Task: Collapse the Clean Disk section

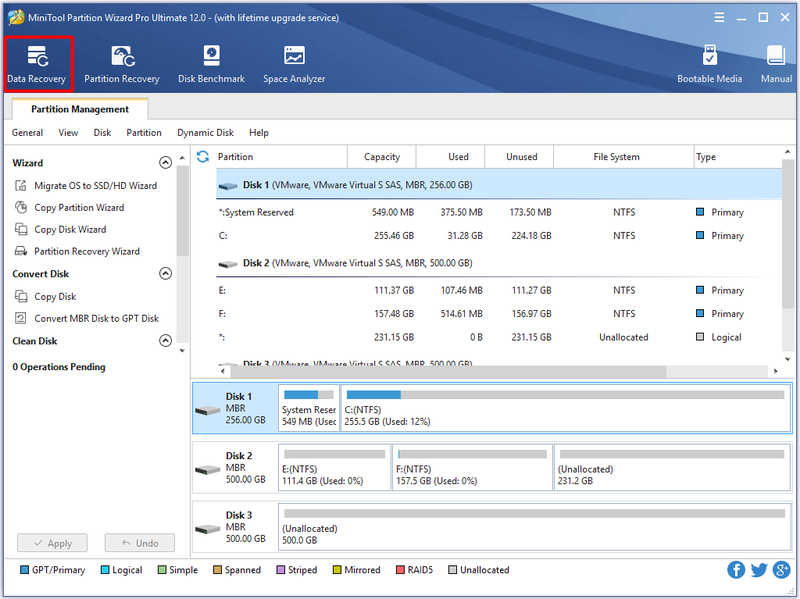Action: point(165,341)
